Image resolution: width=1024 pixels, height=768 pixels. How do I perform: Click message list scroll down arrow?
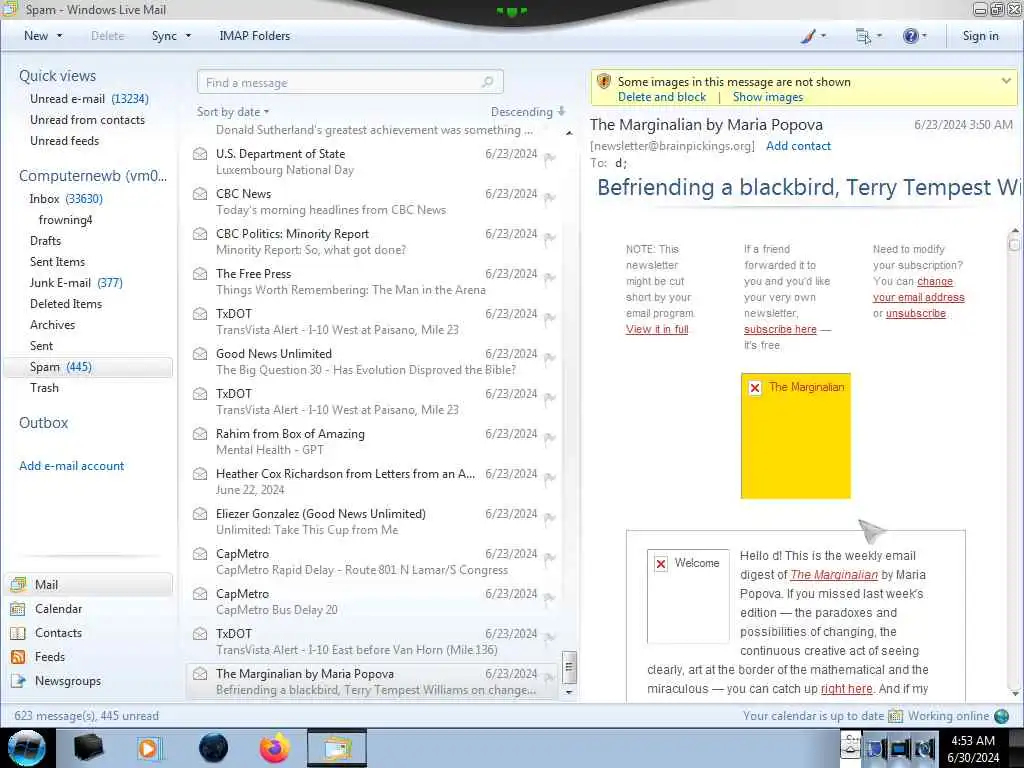pyautogui.click(x=569, y=692)
